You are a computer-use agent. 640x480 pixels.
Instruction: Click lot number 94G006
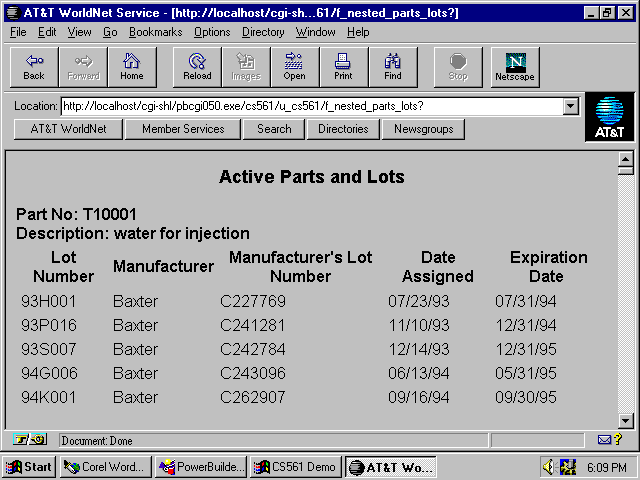49,373
